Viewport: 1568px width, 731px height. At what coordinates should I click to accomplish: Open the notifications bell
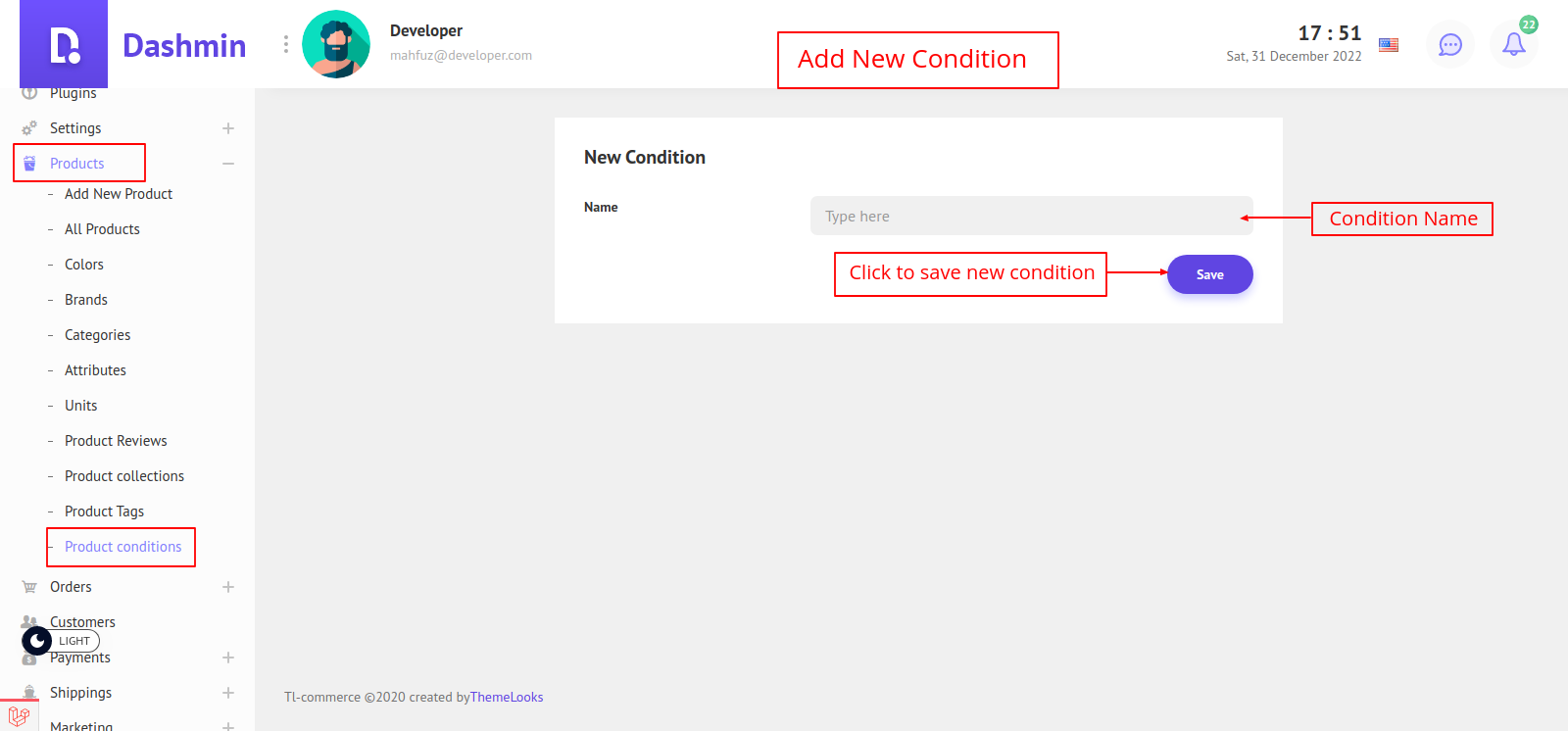pos(1514,45)
